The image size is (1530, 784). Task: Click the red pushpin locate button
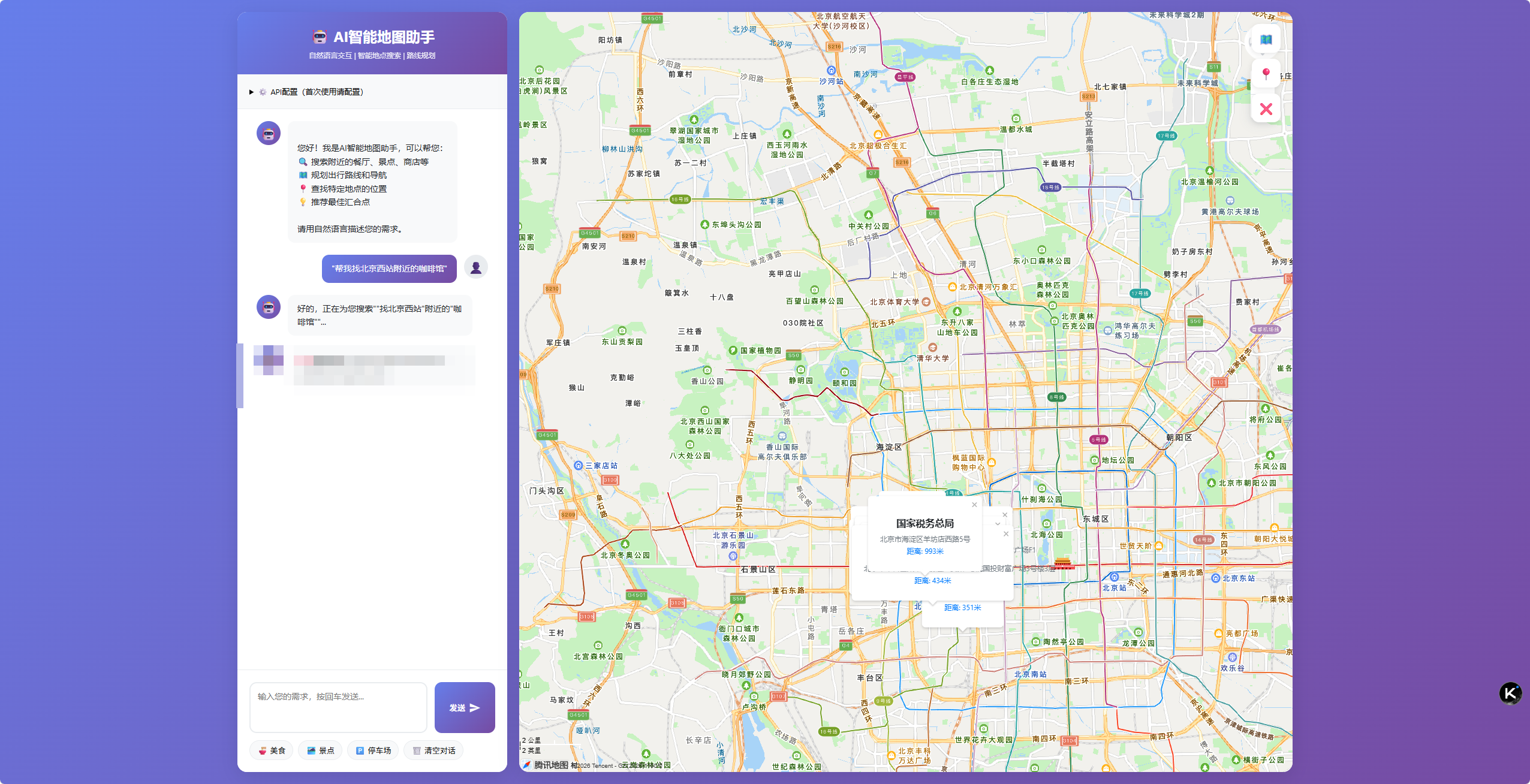pos(1266,74)
